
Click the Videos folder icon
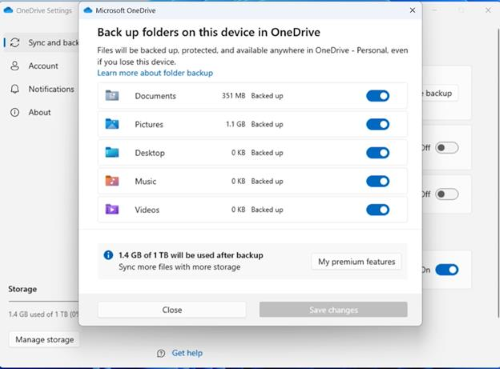point(112,209)
